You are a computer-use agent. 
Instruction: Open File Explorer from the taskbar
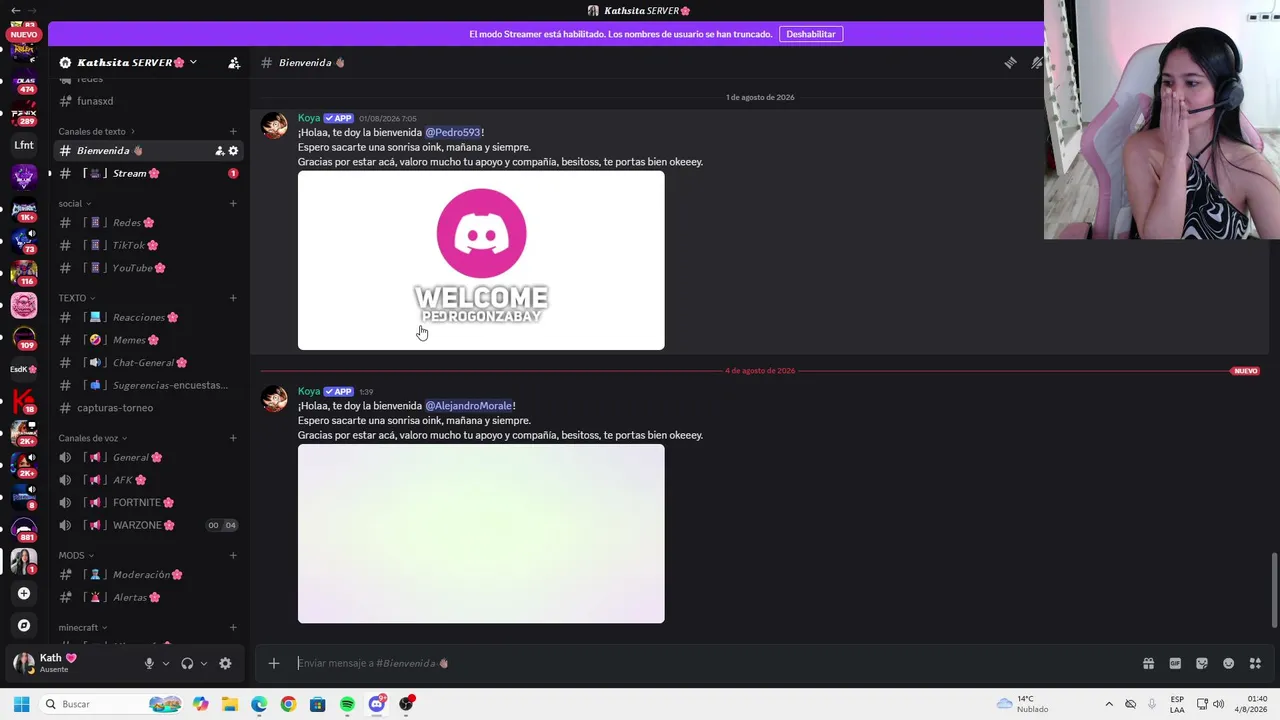point(230,704)
